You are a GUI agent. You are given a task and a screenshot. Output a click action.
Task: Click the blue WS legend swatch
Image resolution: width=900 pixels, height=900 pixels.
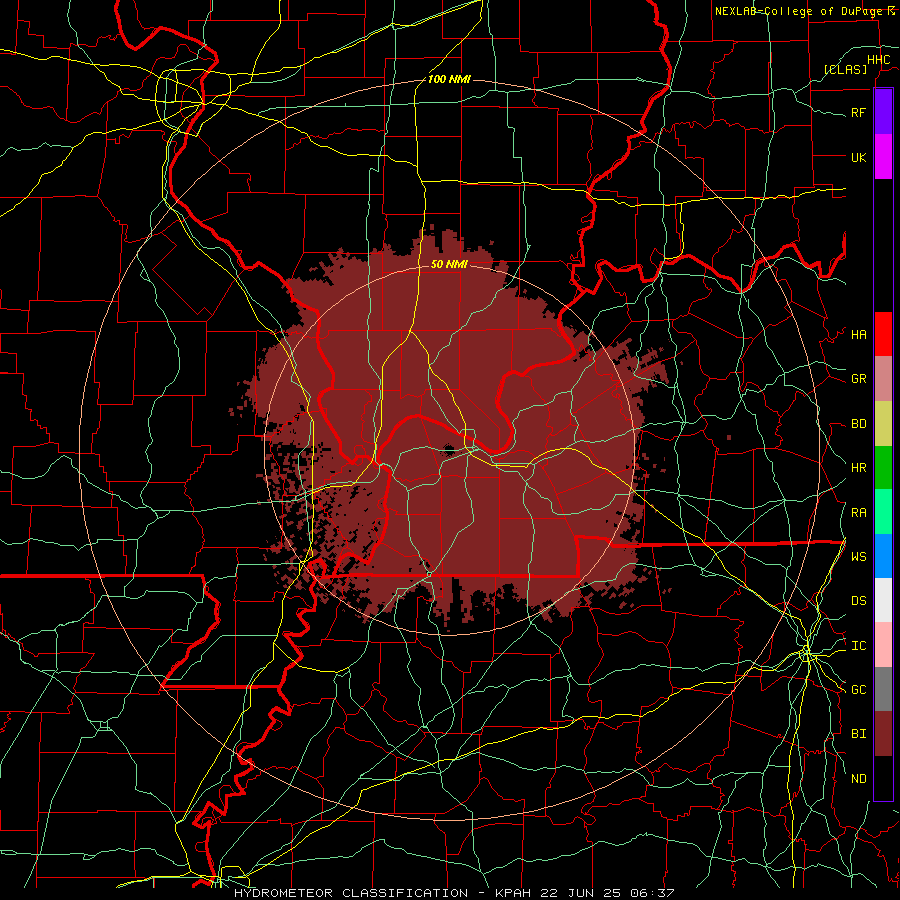883,556
